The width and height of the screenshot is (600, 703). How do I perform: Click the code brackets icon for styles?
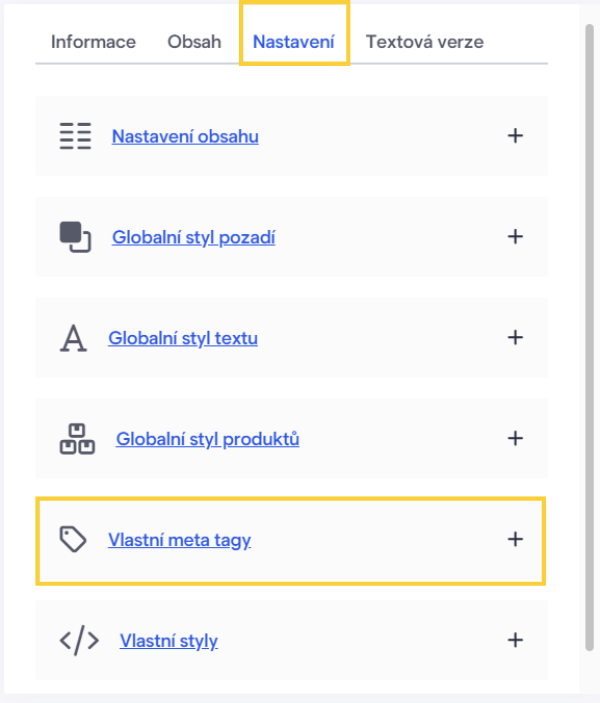79,641
